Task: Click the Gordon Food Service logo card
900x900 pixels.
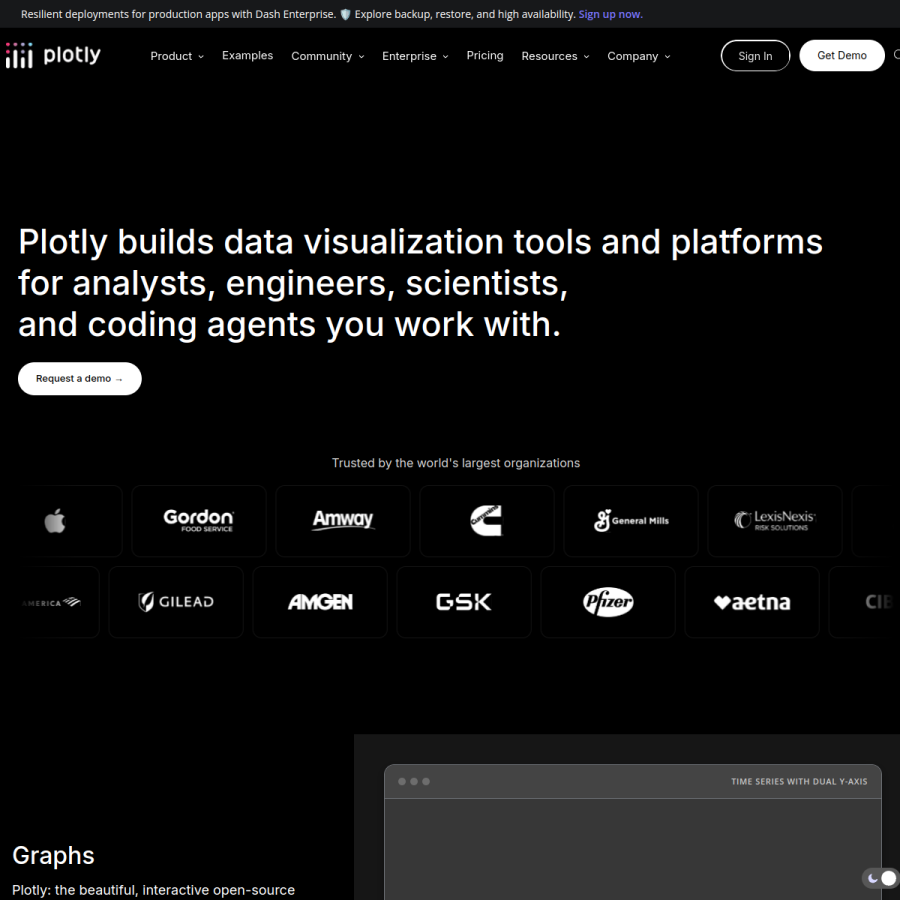Action: [x=199, y=521]
